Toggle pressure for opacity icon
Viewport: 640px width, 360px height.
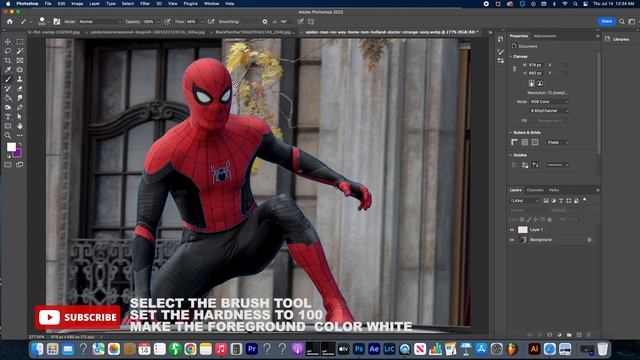[x=167, y=22]
